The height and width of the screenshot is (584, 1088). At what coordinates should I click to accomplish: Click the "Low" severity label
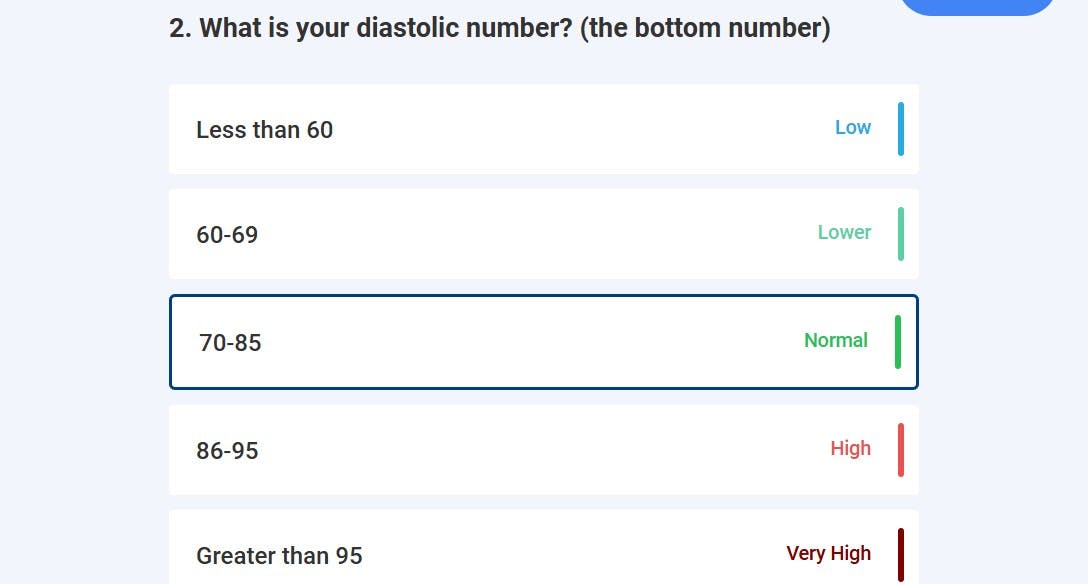click(852, 128)
